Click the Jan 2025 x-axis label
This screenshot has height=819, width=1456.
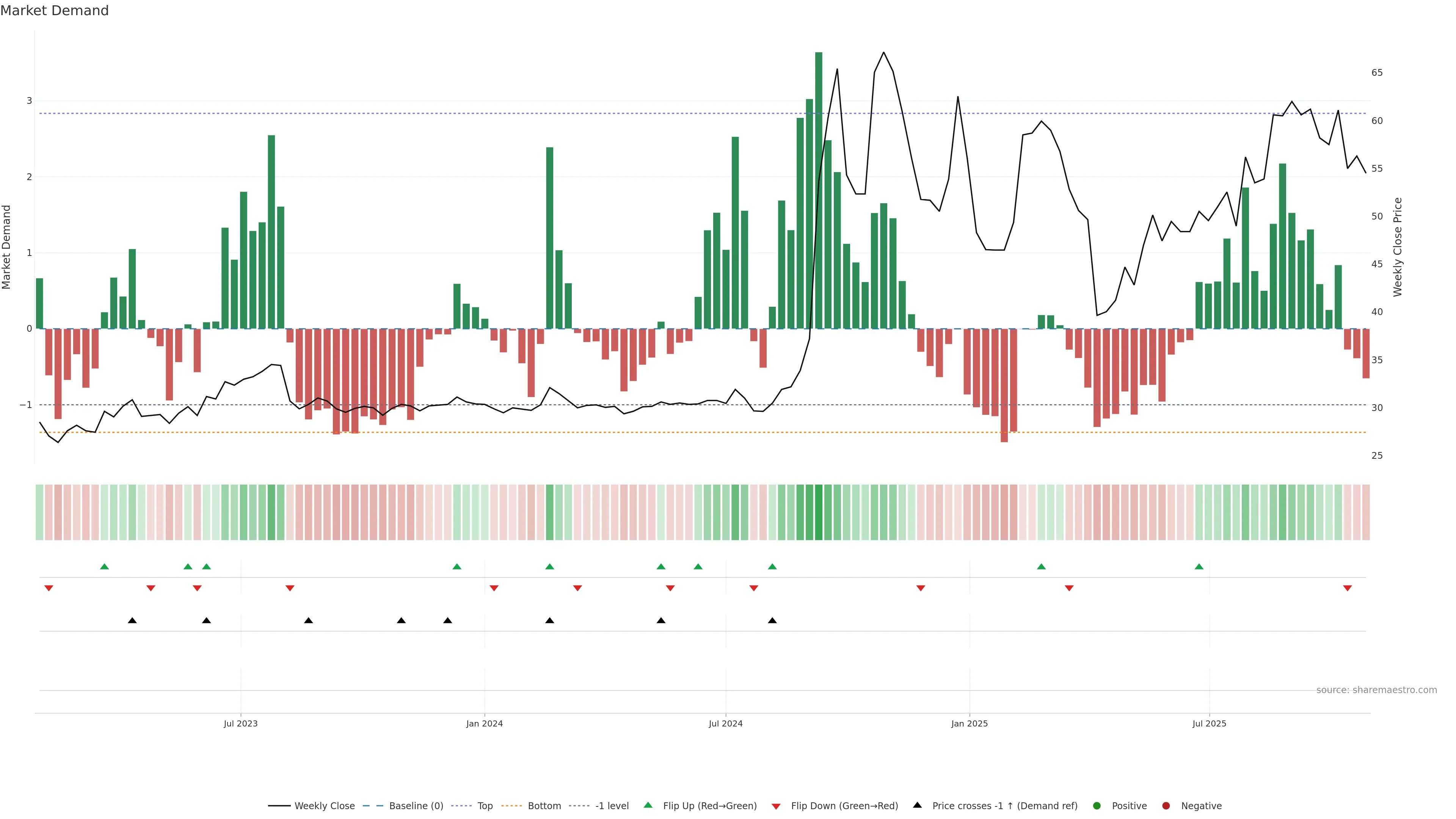(970, 723)
